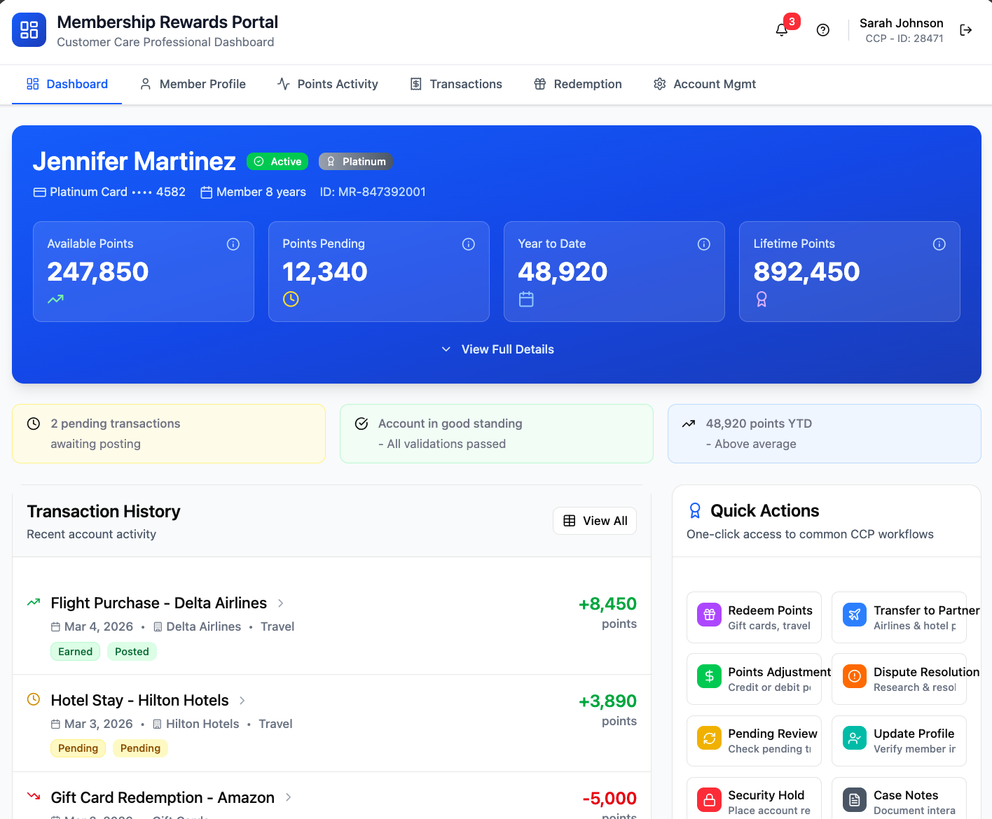Click the Case Notes document icon
The width and height of the screenshot is (992, 819).
tap(855, 800)
